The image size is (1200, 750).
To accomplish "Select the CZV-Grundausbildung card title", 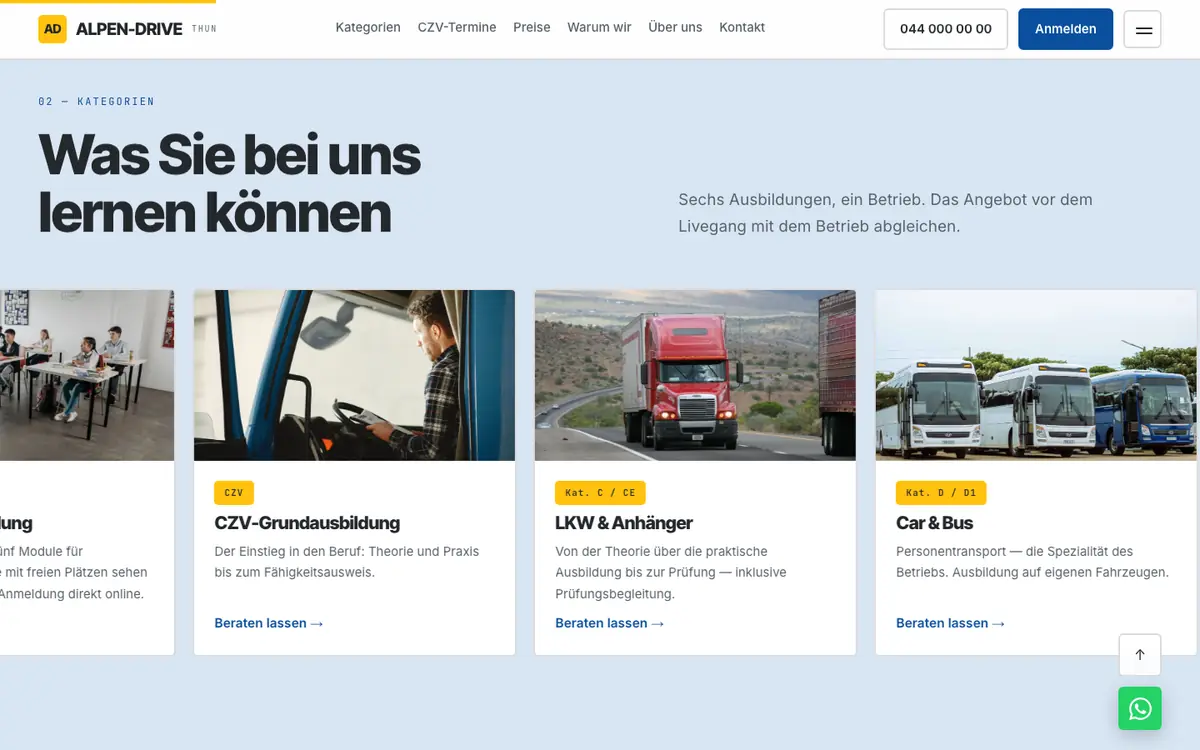I will pos(307,523).
